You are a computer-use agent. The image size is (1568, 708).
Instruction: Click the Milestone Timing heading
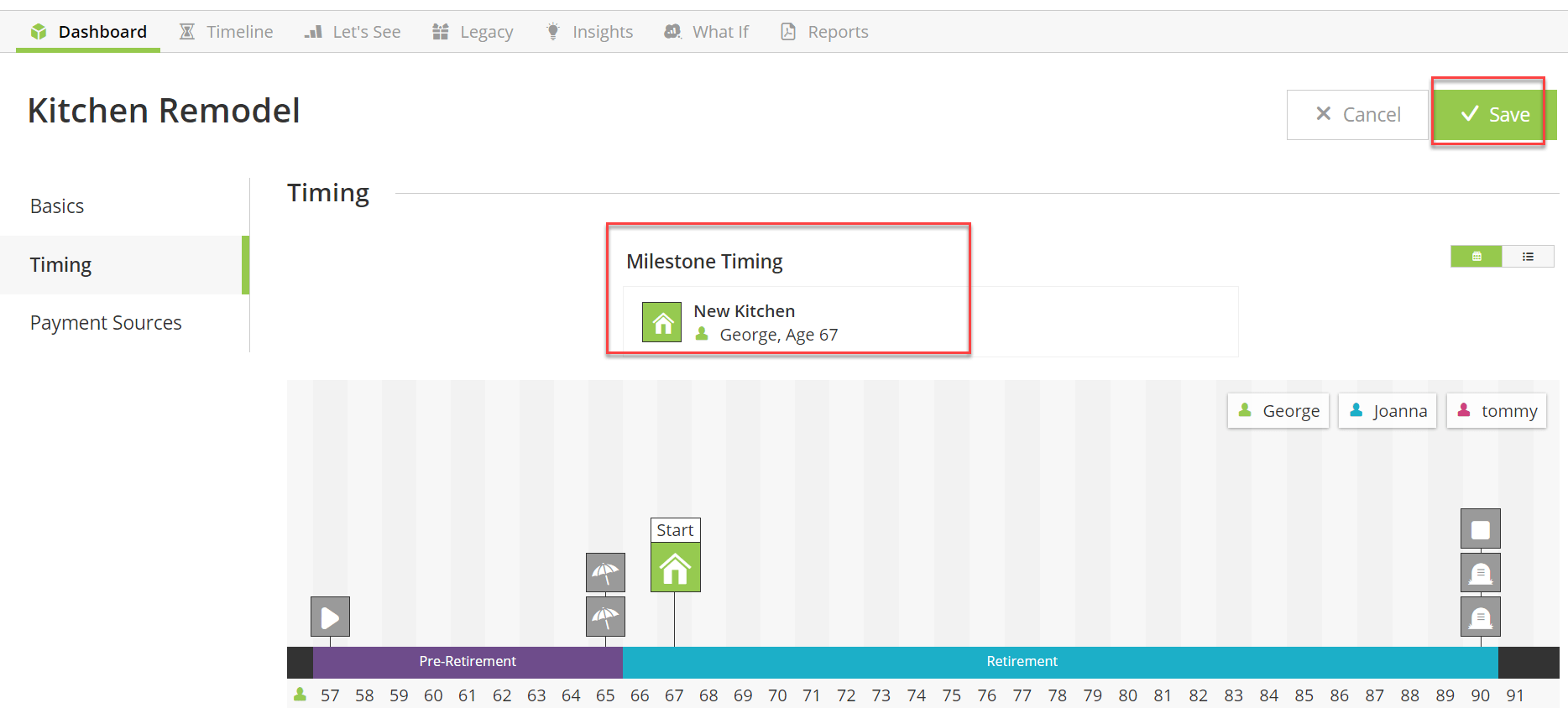704,262
